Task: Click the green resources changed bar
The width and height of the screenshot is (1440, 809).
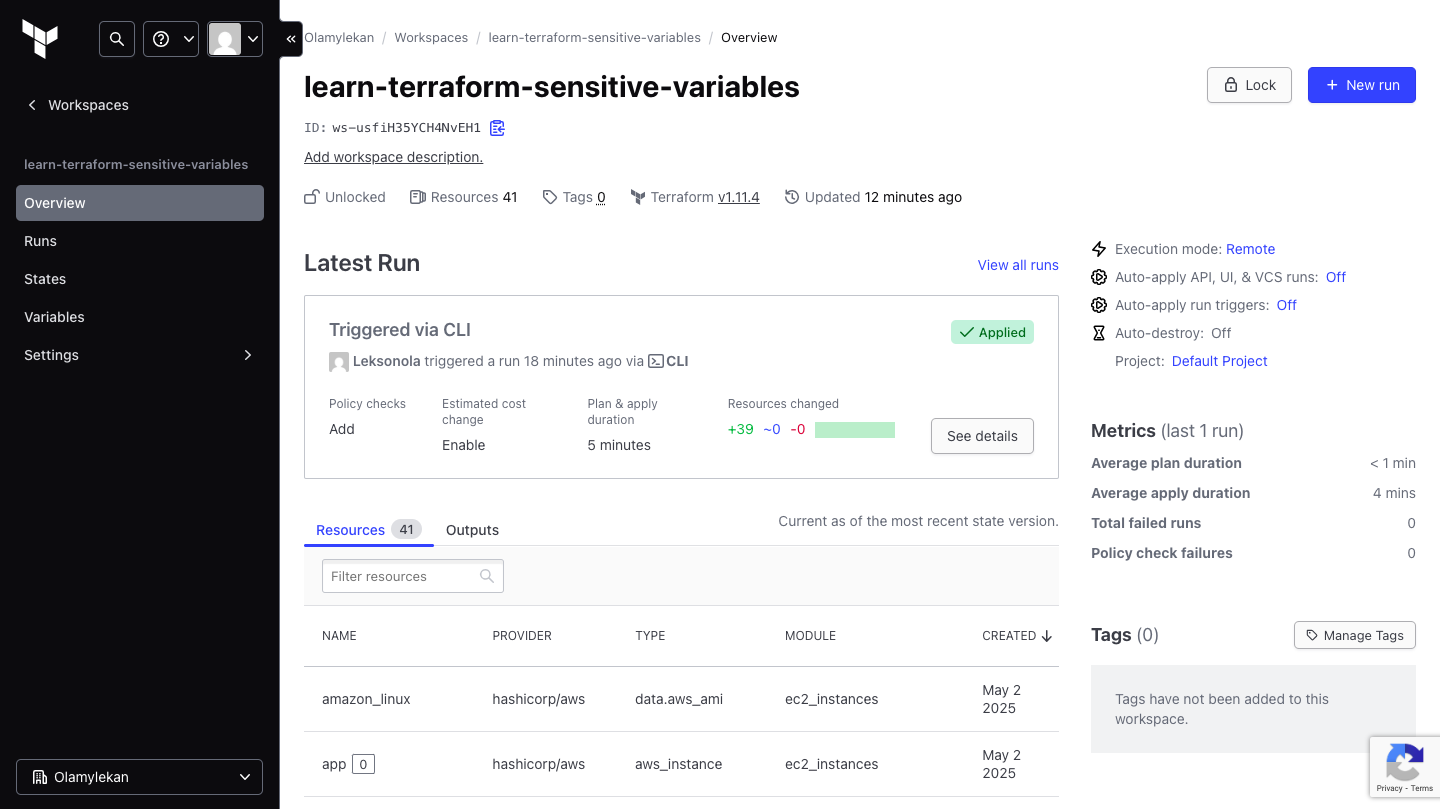Action: (x=855, y=430)
